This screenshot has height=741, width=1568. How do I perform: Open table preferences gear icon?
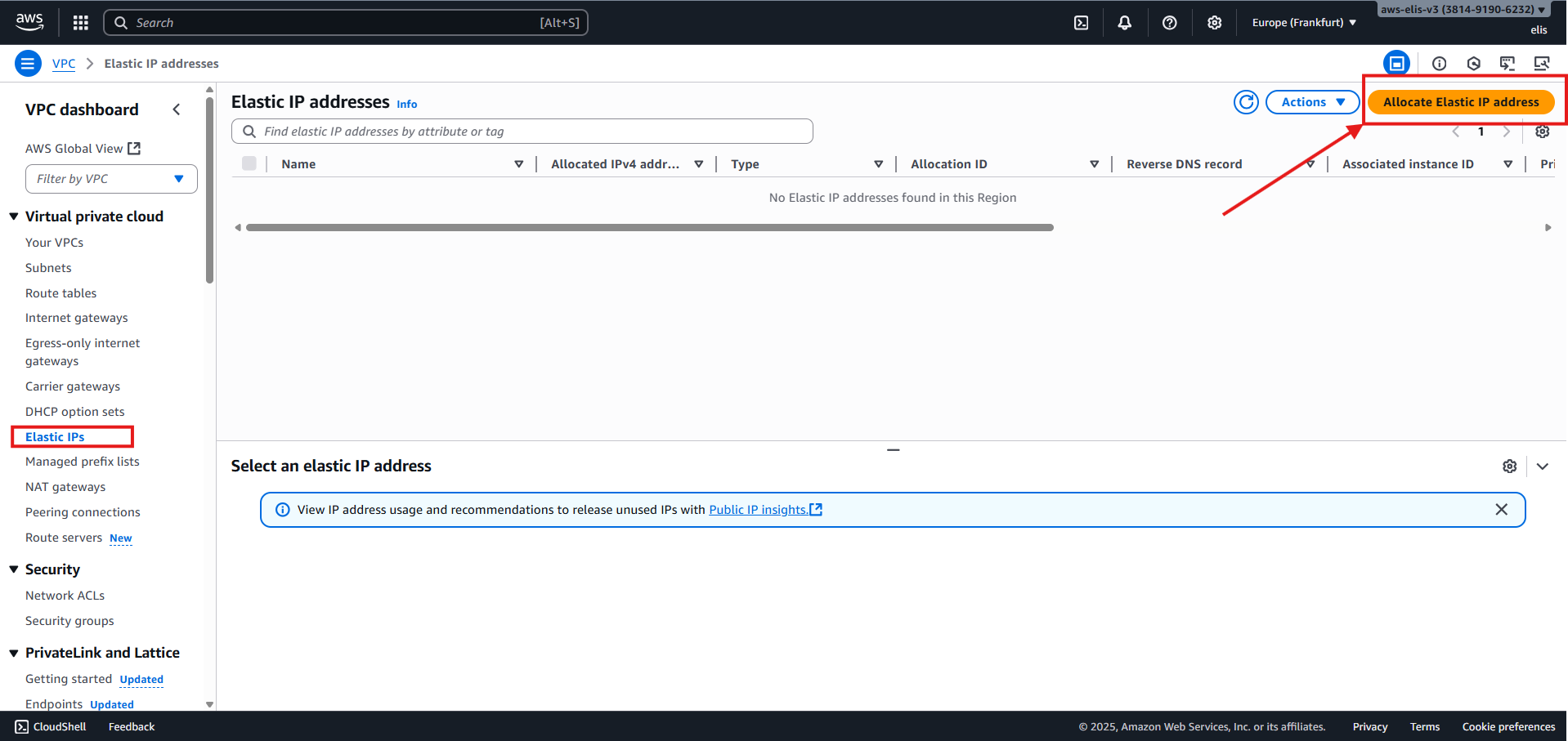pyautogui.click(x=1542, y=132)
